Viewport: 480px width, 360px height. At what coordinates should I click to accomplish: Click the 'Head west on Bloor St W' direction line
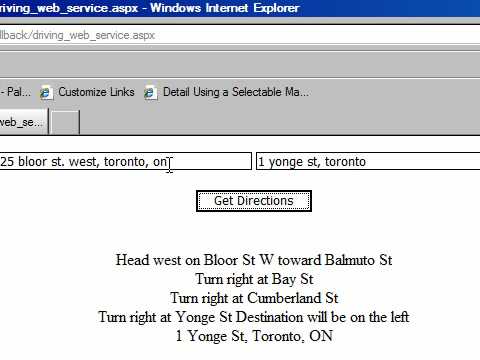pyautogui.click(x=254, y=260)
